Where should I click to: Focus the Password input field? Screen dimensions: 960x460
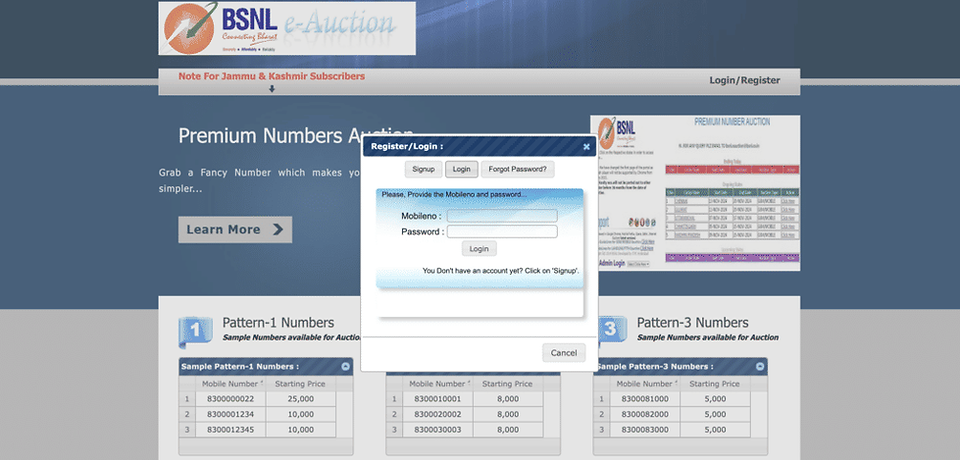502,232
